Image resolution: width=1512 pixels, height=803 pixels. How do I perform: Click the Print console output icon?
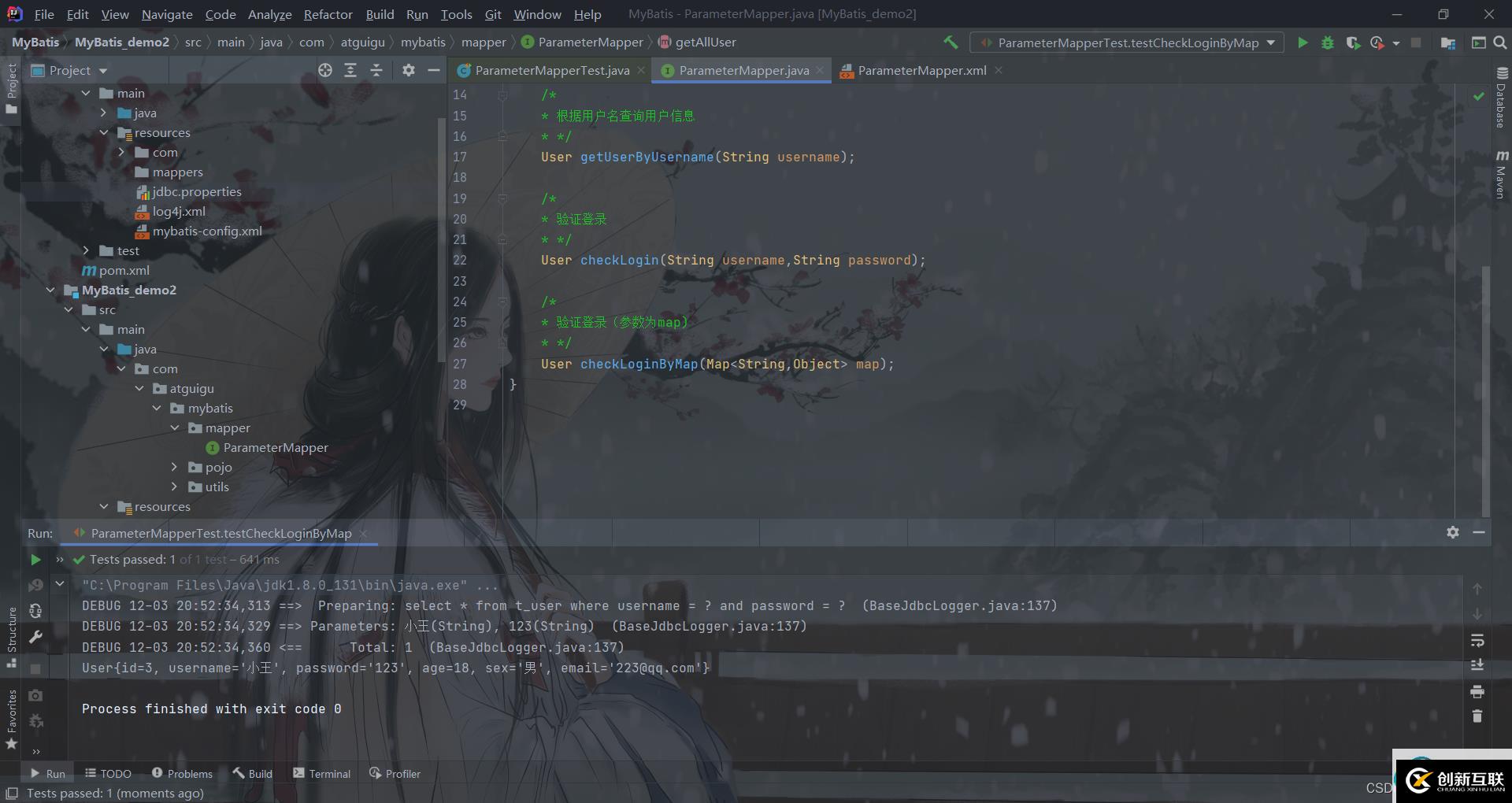tap(1477, 691)
